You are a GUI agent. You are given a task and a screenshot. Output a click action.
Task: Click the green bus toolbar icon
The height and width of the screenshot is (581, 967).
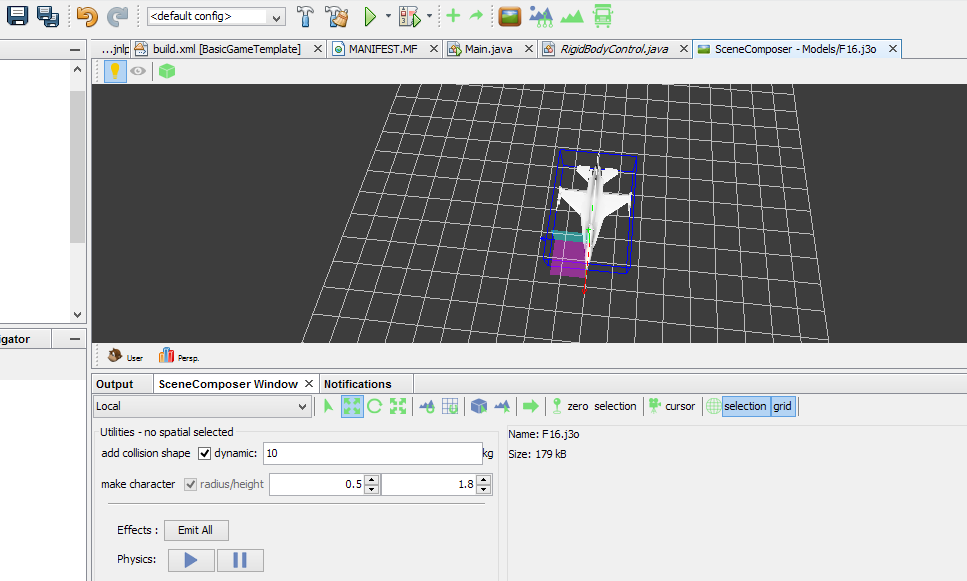(x=603, y=17)
